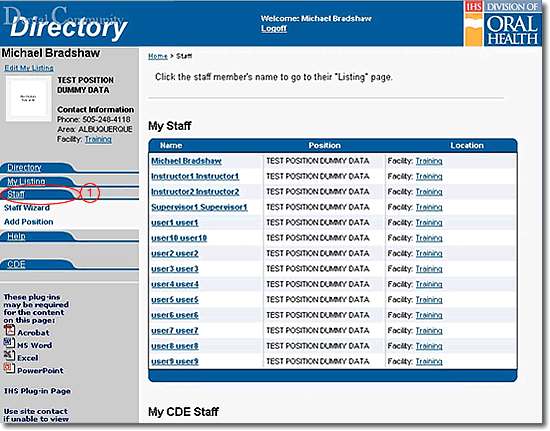Image resolution: width=550 pixels, height=431 pixels.
Task: Open the user10 user10 listing
Action: (x=179, y=238)
